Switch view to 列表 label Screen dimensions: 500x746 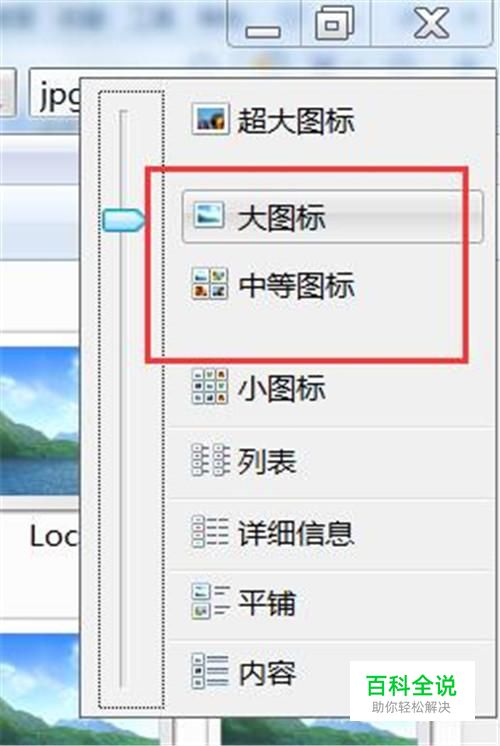[x=267, y=461]
